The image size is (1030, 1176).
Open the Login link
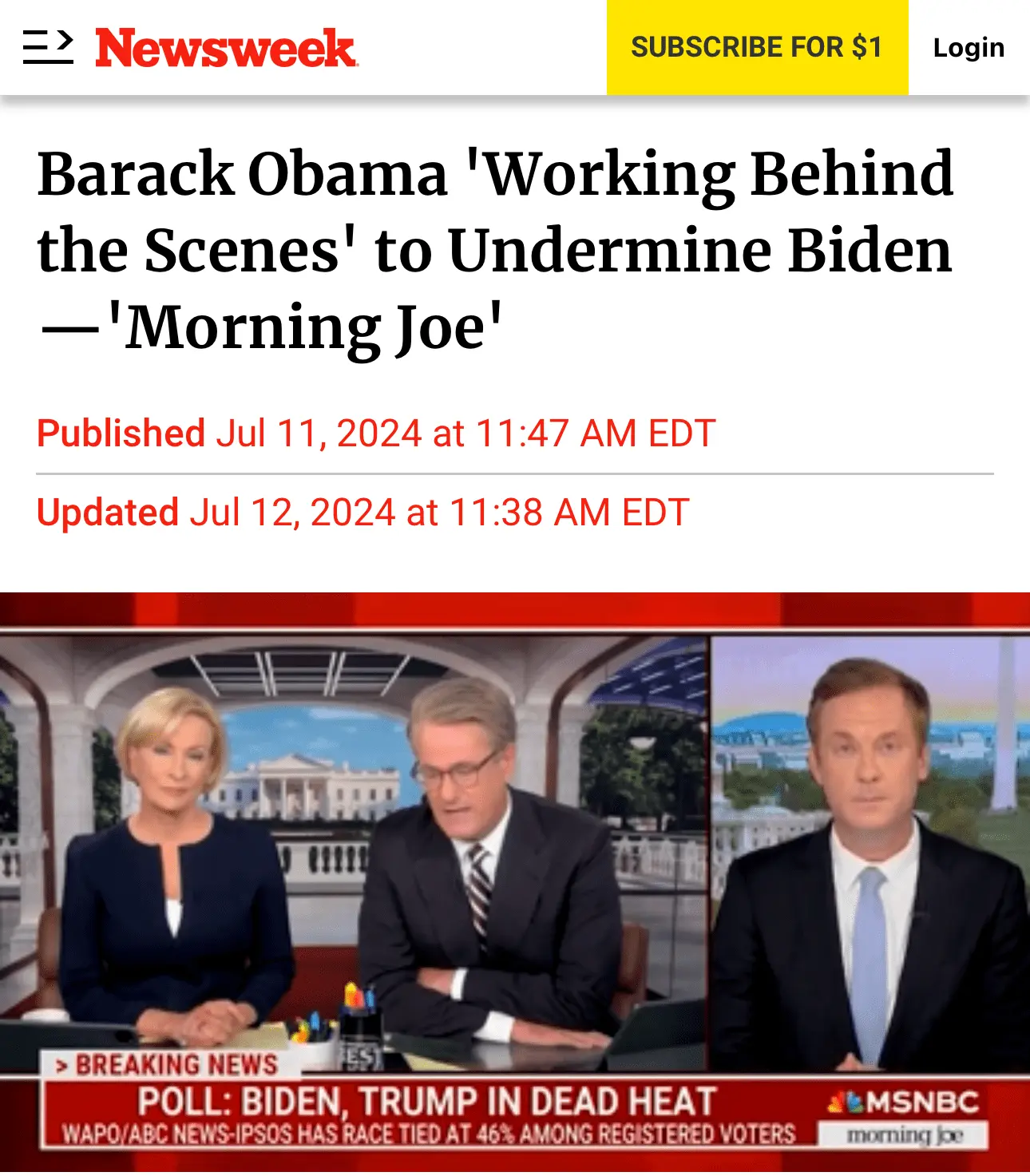point(969,47)
